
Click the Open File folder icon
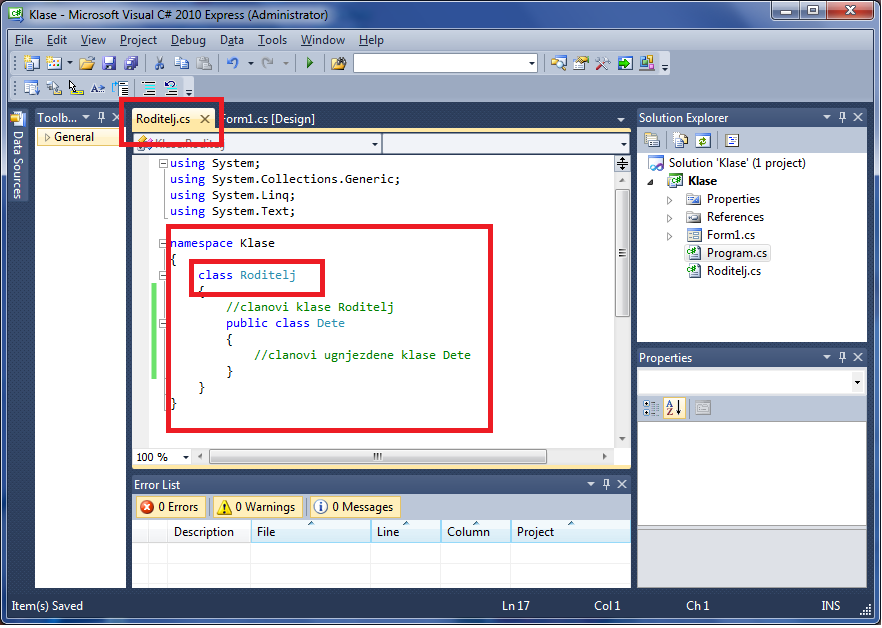coord(87,63)
